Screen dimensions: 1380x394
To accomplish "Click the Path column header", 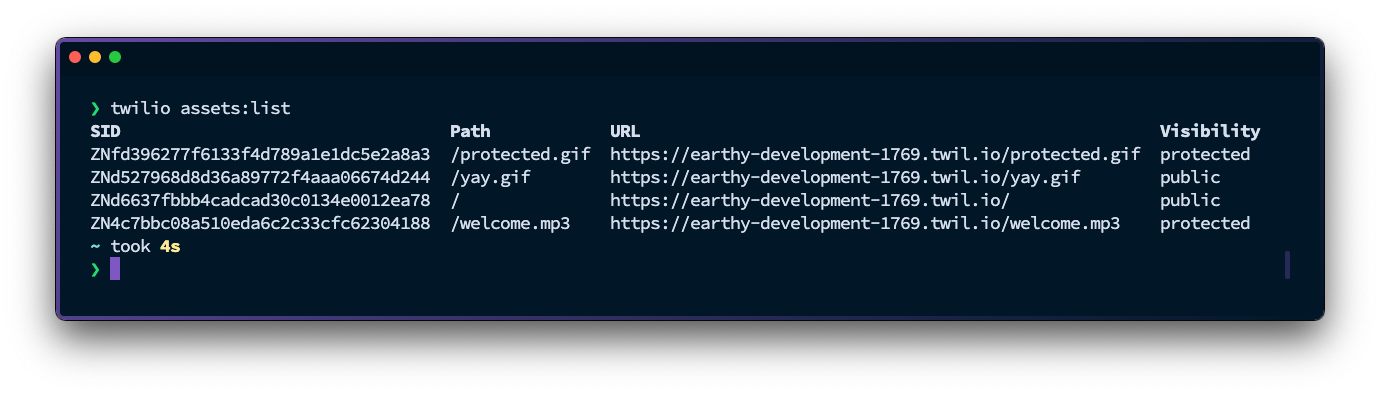I will coord(470,131).
